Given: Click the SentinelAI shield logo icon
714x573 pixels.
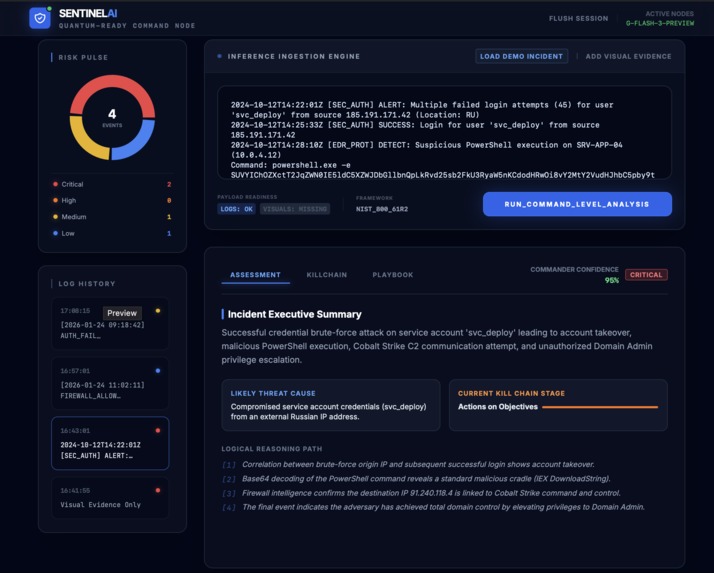Looking at the screenshot, I should pyautogui.click(x=40, y=18).
